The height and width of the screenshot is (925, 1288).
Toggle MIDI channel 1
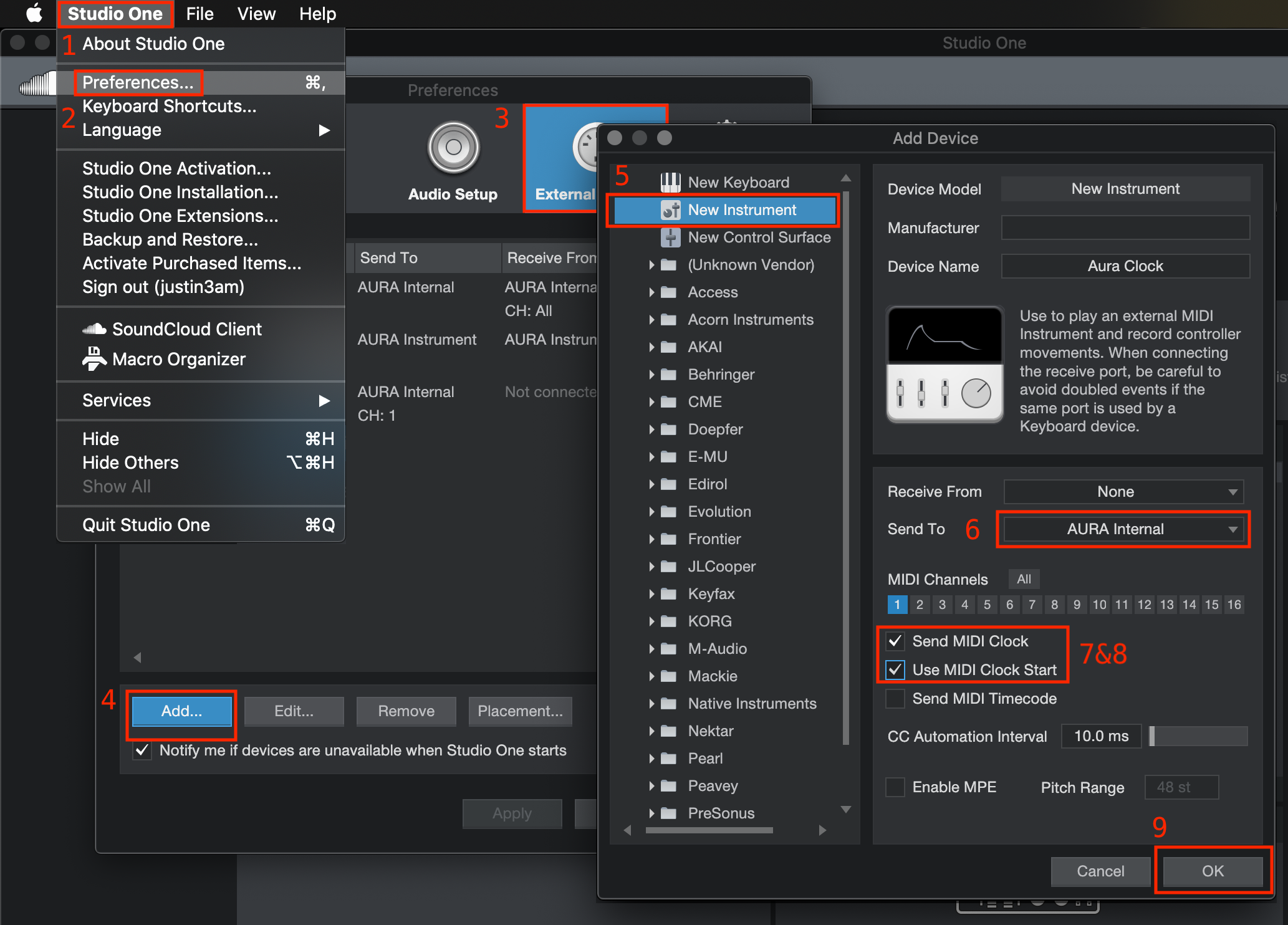897,605
